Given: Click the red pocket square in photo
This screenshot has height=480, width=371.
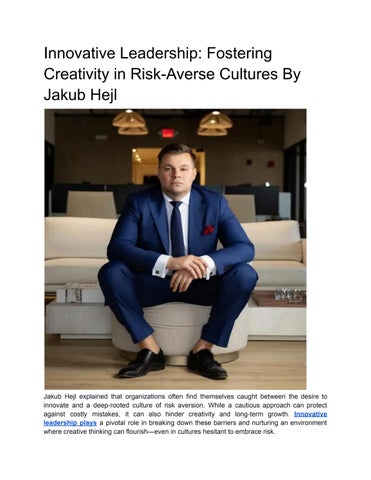Looking at the screenshot, I should point(209,229).
